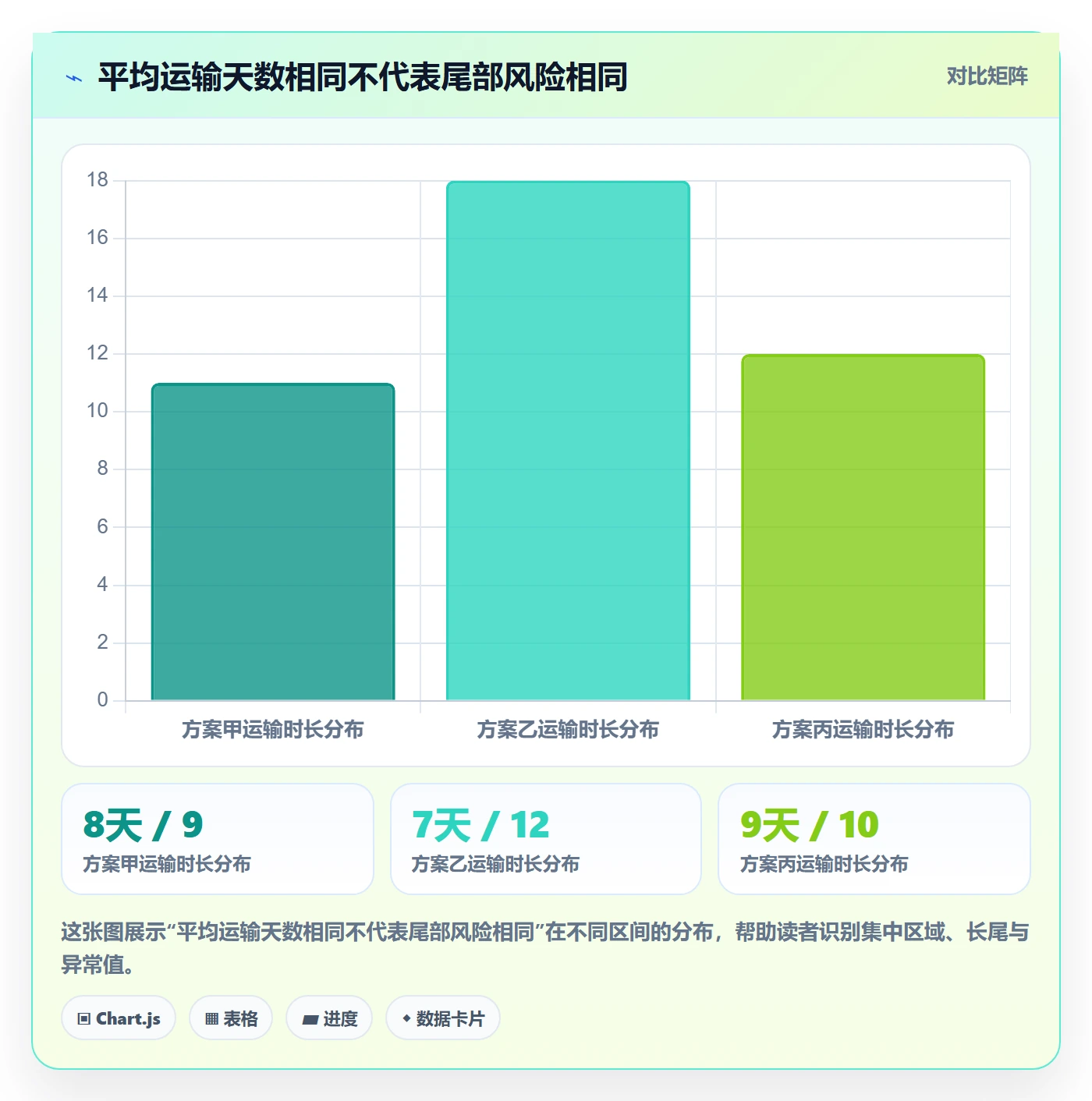The image size is (1092, 1101).
Task: Click 方案乙运输时长分布 caption in the stat card
Action: [x=495, y=864]
